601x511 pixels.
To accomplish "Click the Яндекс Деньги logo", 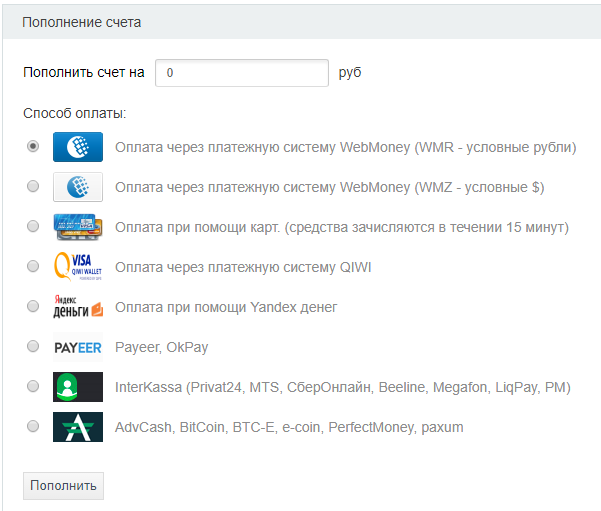I will pos(78,307).
